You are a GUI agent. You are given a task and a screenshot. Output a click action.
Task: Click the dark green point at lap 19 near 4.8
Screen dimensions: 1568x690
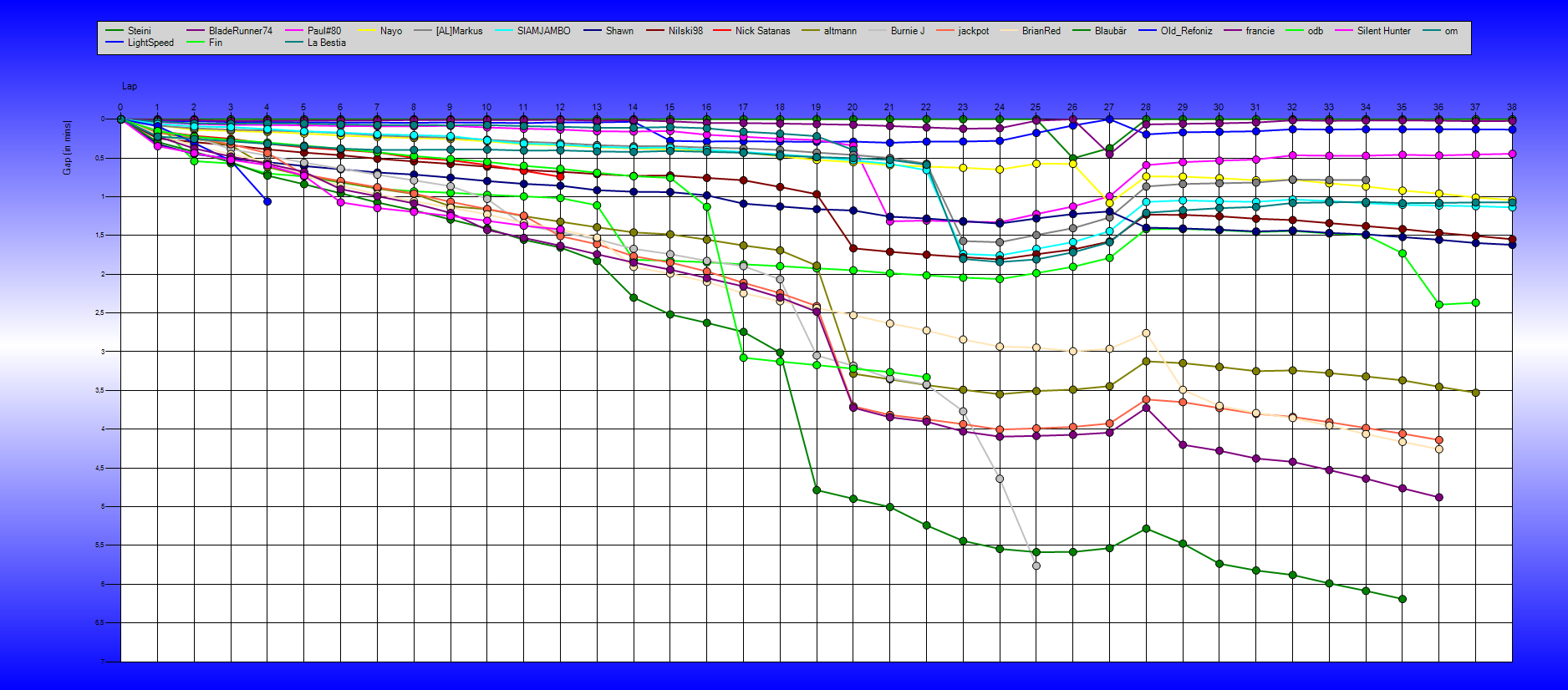coord(817,490)
